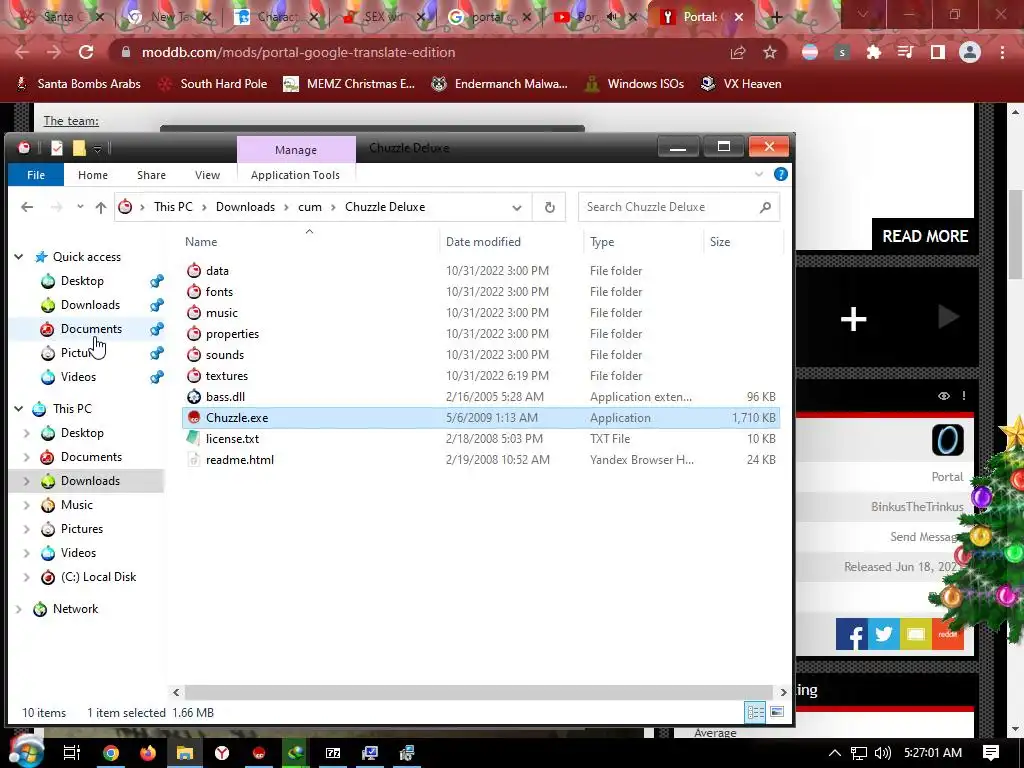Open the sounds folder
Viewport: 1024px width, 768px height.
pyautogui.click(x=225, y=354)
